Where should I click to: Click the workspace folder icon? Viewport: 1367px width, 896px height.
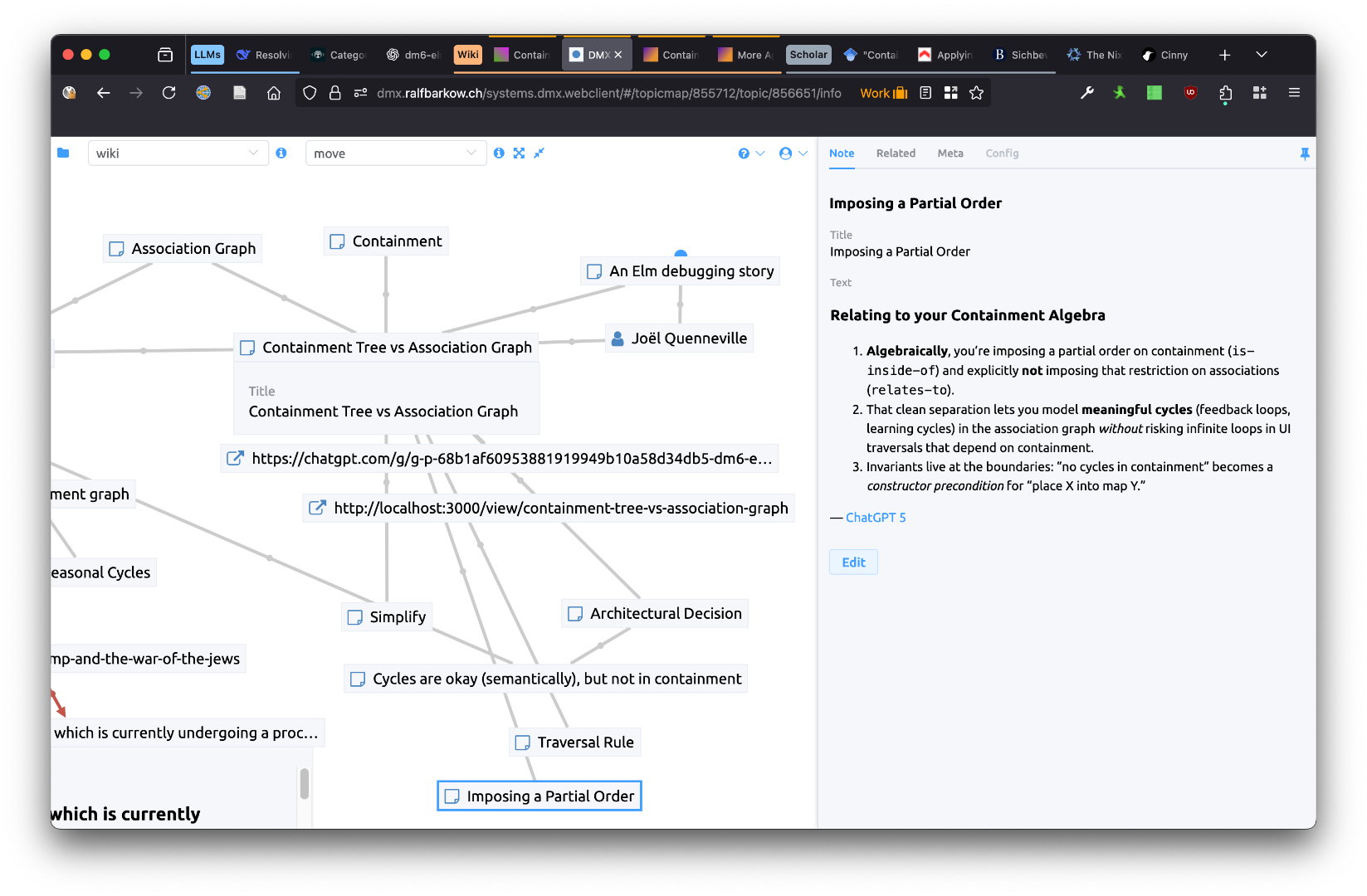[63, 153]
